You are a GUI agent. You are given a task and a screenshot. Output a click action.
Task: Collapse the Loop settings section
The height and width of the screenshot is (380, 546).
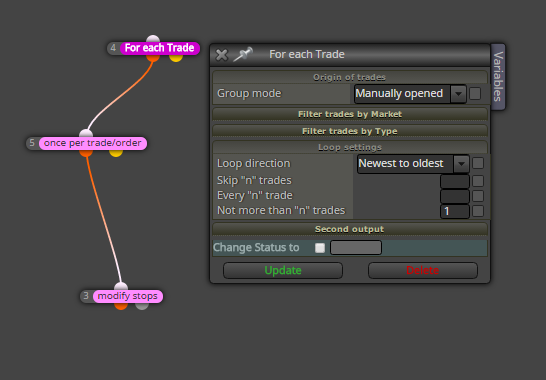(350, 147)
